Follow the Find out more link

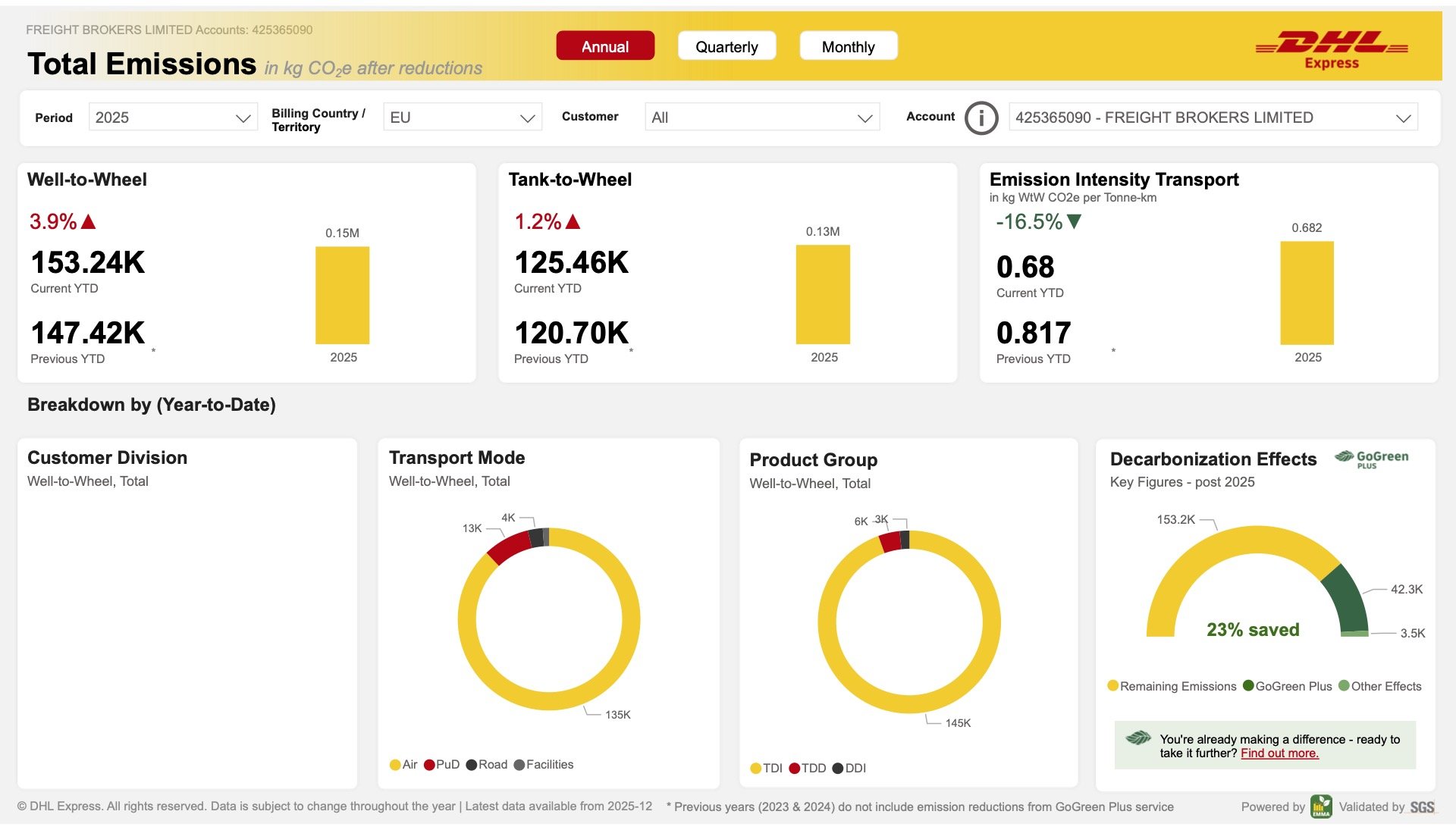coord(1279,753)
